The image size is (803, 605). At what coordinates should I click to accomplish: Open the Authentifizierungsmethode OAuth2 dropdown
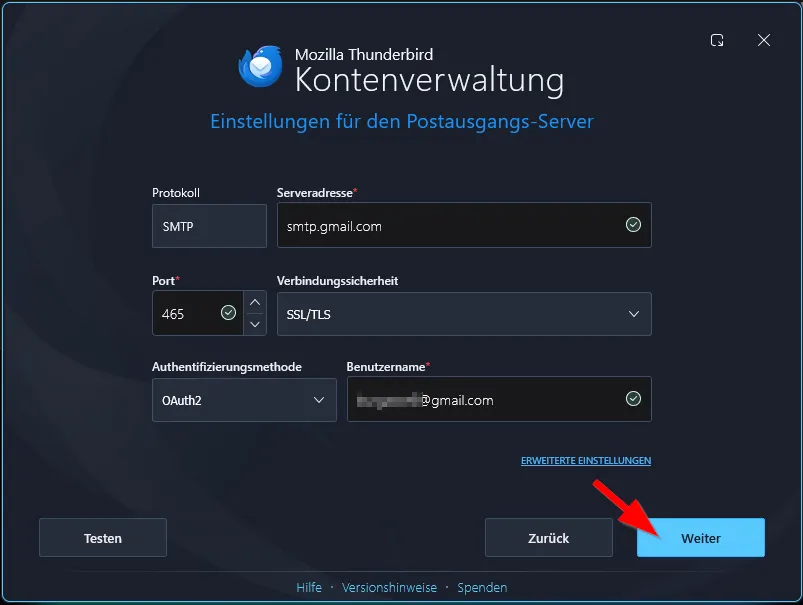[x=244, y=400]
